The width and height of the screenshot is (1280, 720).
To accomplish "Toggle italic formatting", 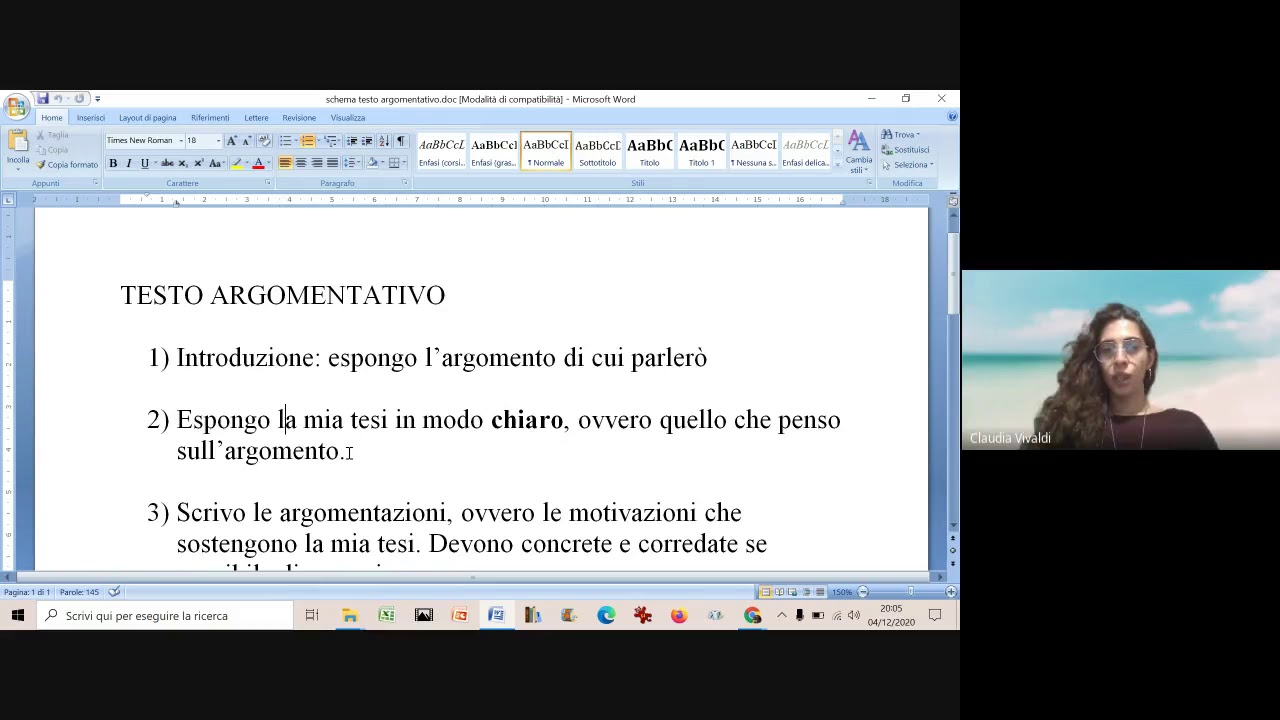I will click(129, 163).
